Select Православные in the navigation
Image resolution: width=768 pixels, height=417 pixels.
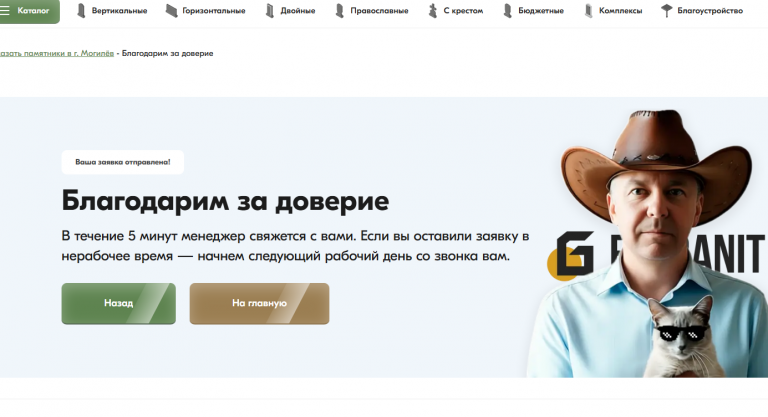(379, 11)
